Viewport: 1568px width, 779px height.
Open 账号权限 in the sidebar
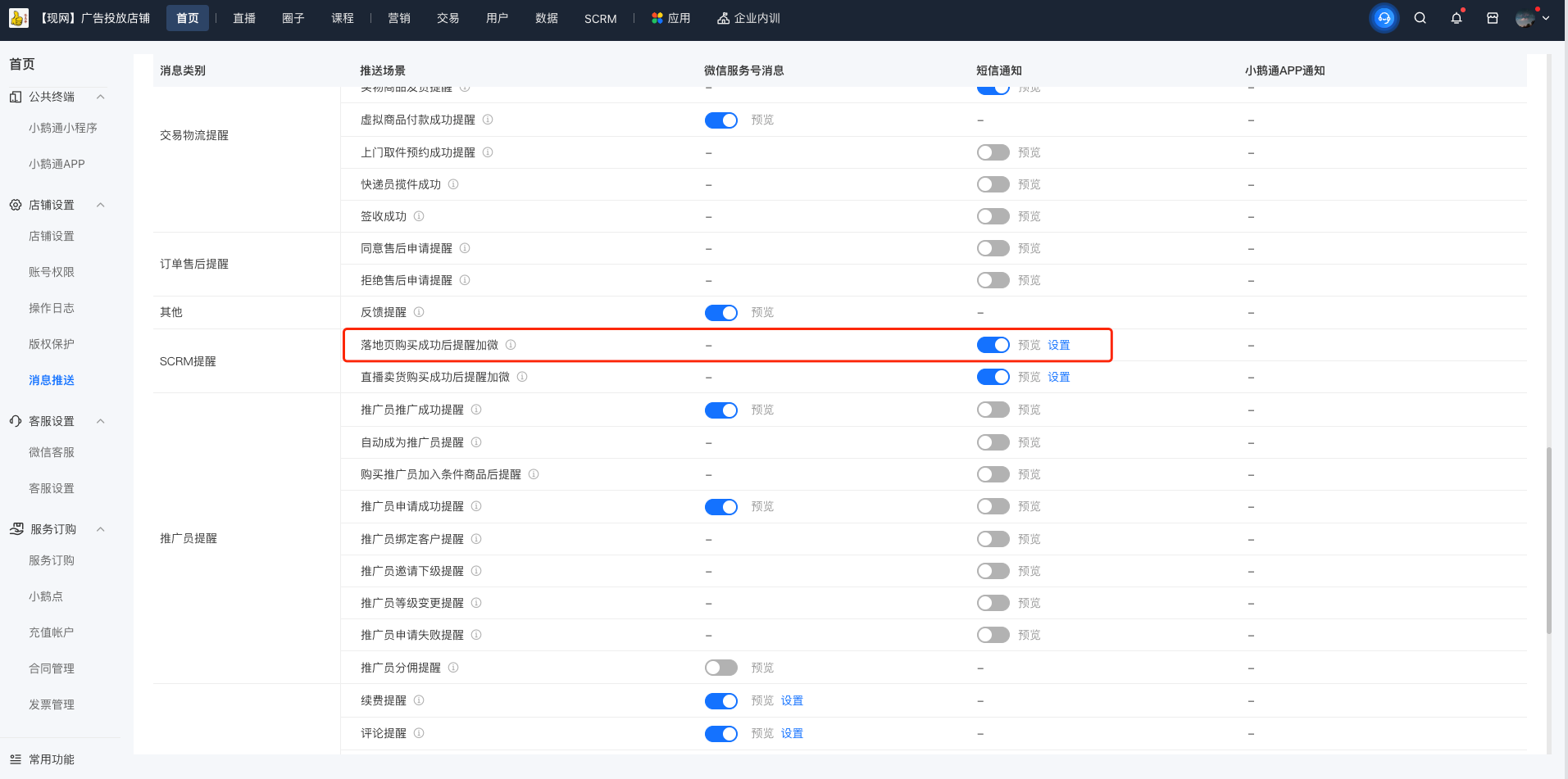(52, 272)
